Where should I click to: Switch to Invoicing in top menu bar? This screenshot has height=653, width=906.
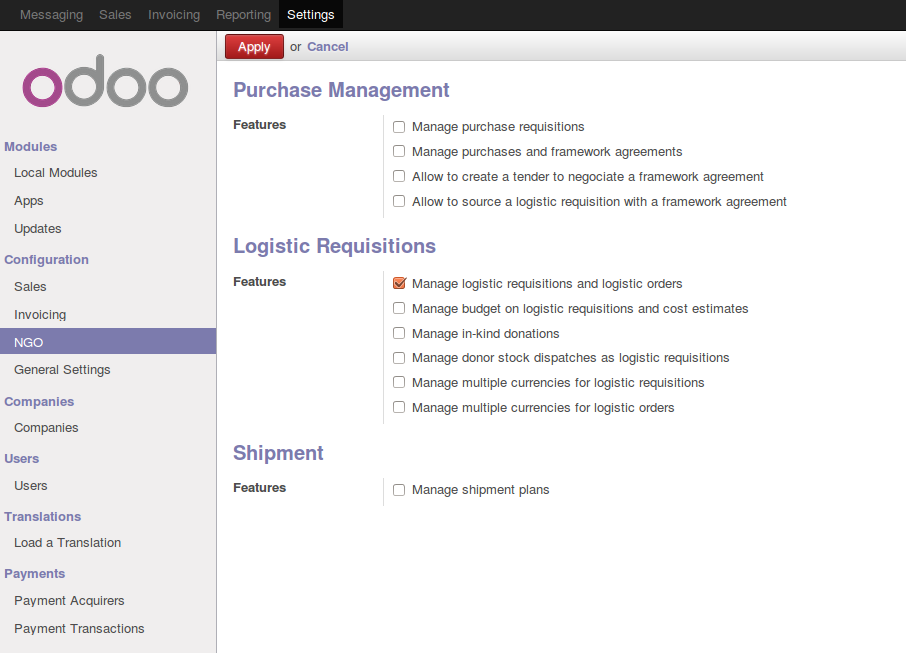pyautogui.click(x=174, y=15)
